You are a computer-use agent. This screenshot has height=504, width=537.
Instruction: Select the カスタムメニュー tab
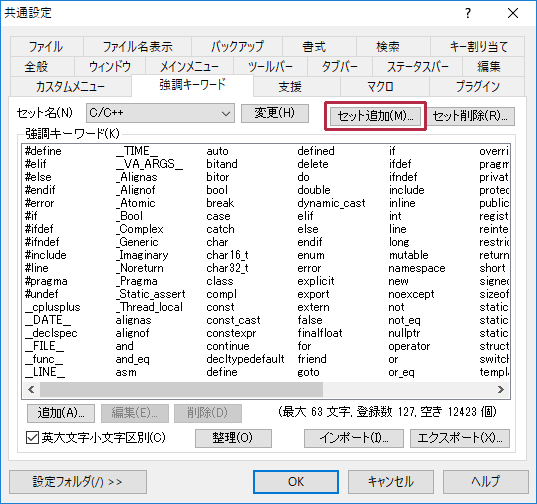pos(71,86)
